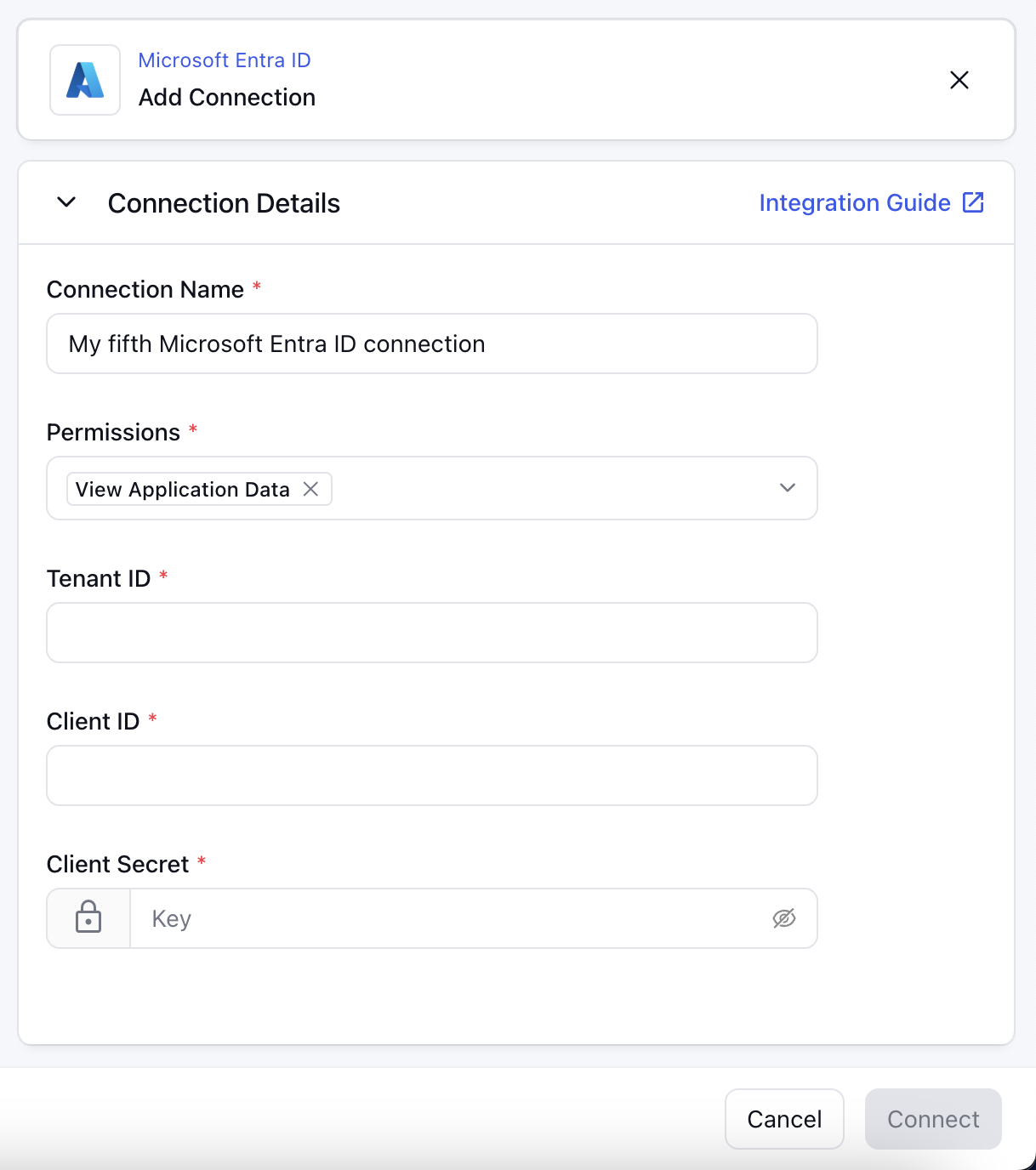Click the Add Connection heading text
The height and width of the screenshot is (1170, 1036).
[x=227, y=98]
